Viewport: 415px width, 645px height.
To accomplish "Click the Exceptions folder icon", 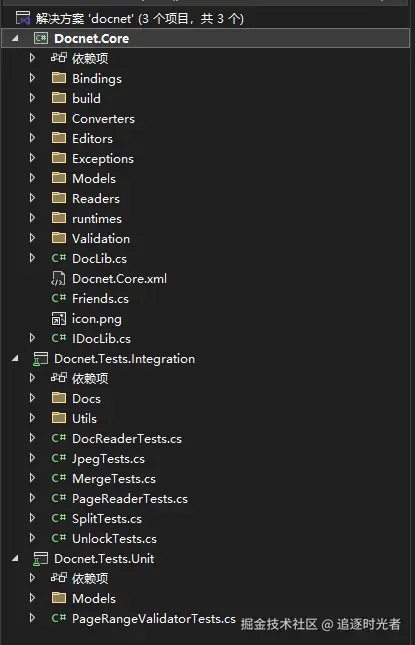I will tap(59, 158).
